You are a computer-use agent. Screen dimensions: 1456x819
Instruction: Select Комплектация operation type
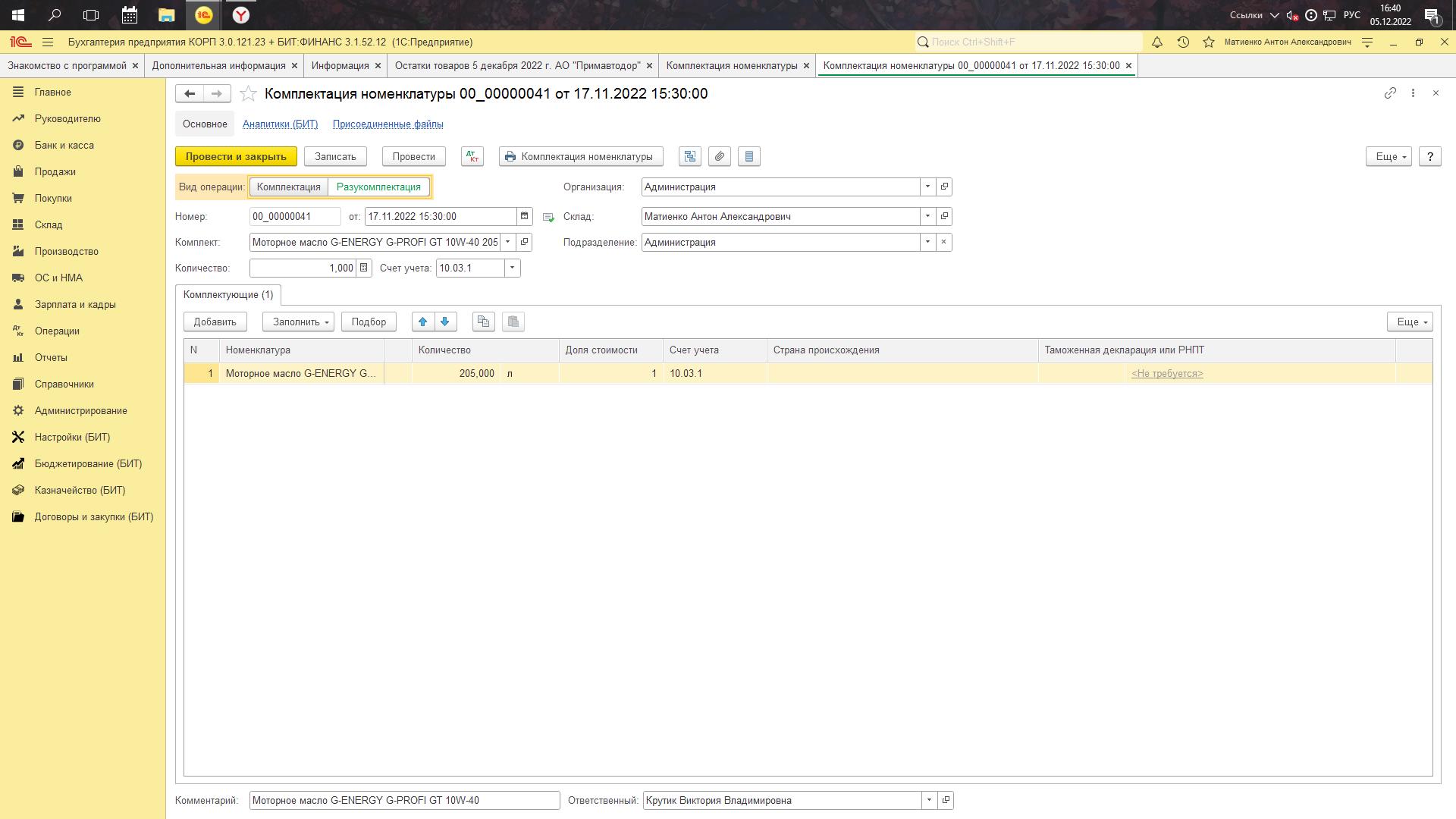[x=289, y=187]
